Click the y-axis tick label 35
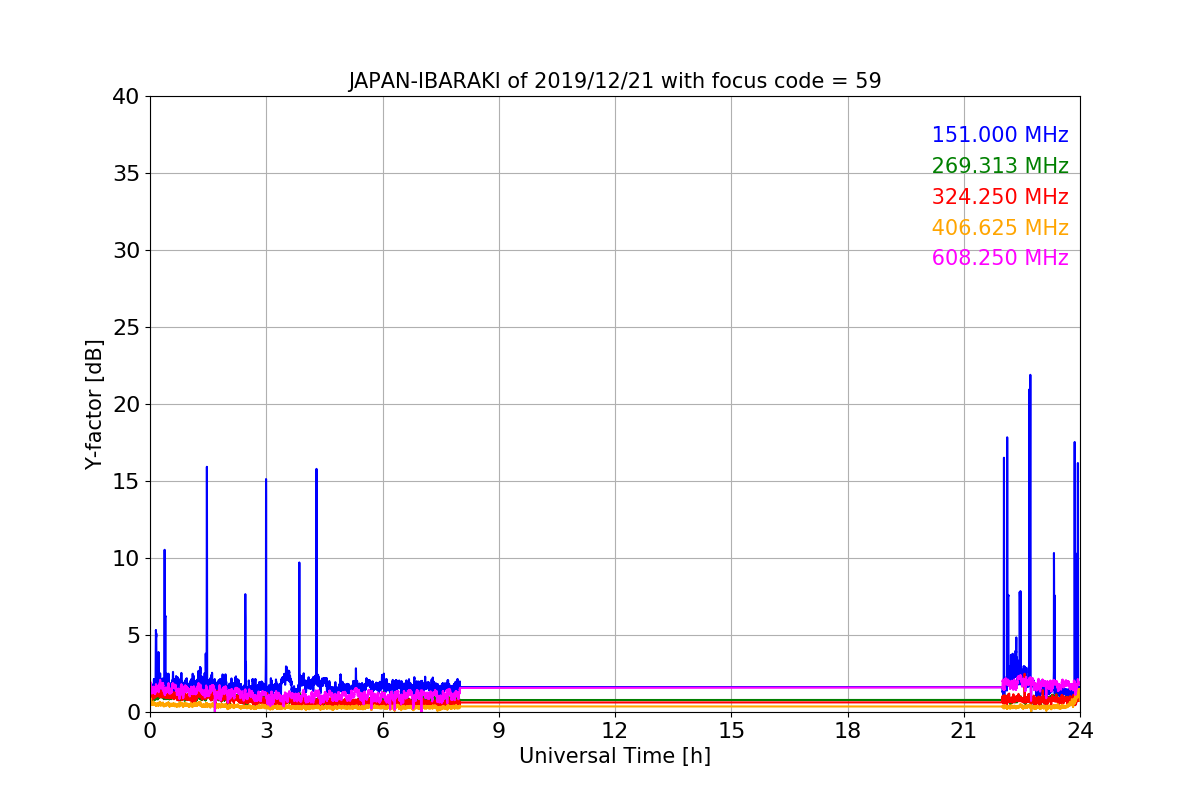Viewport: 1200px width, 800px height. point(126,174)
